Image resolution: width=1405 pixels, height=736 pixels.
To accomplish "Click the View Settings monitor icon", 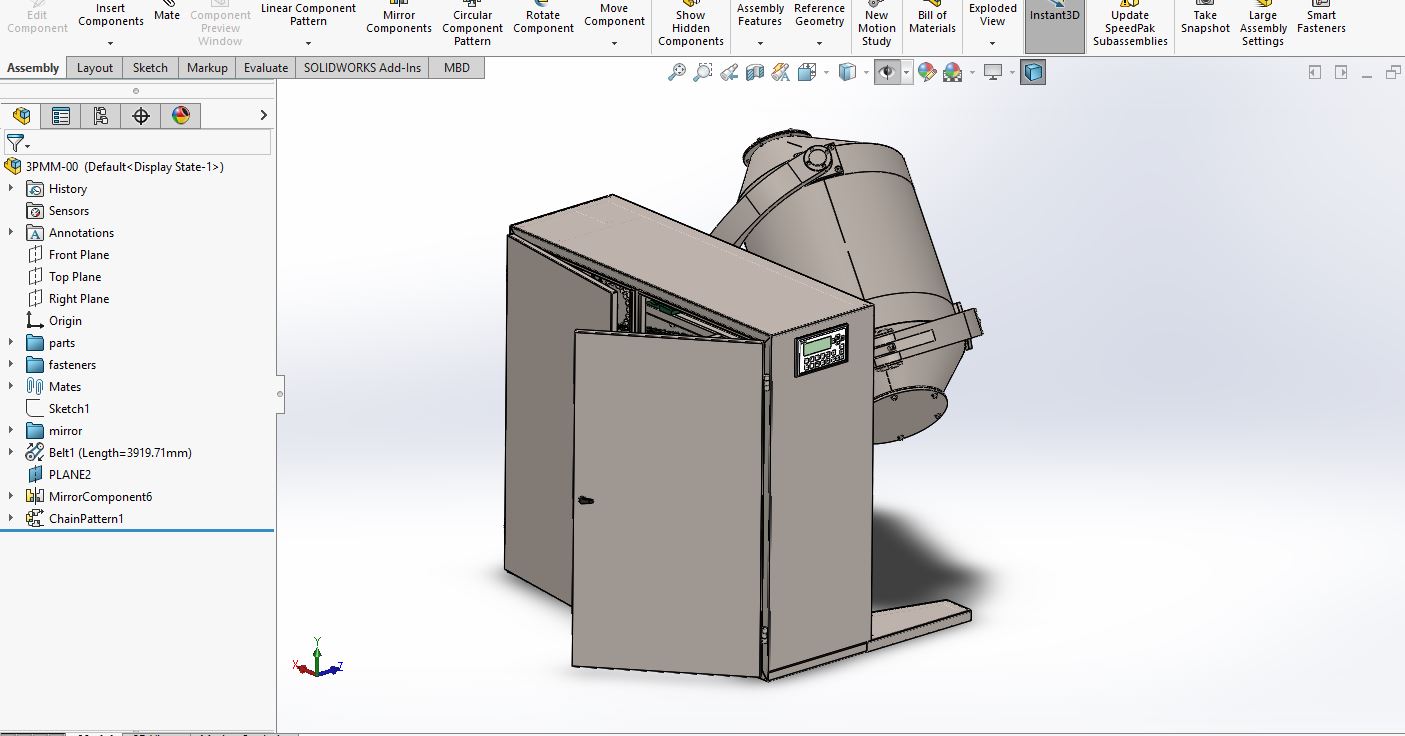I will [x=993, y=72].
